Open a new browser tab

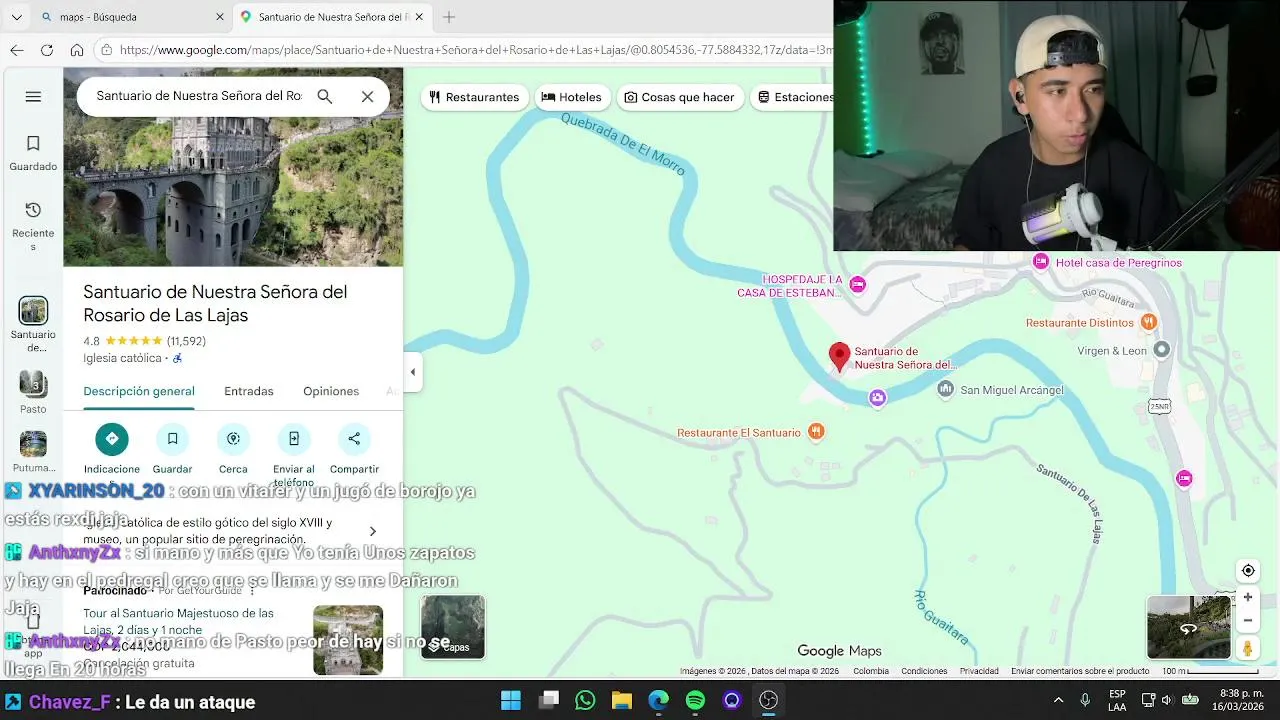click(449, 17)
